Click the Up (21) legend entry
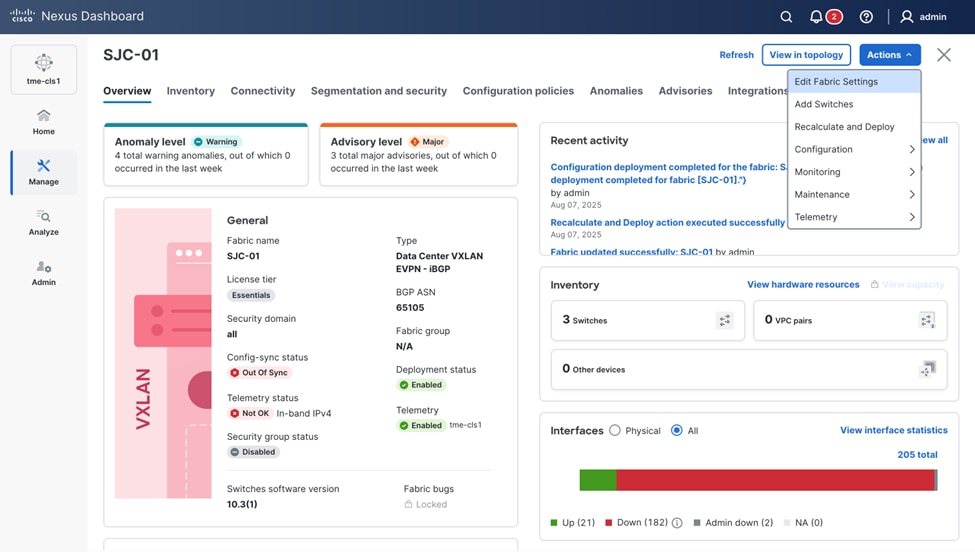The image size is (975, 552). (x=573, y=523)
